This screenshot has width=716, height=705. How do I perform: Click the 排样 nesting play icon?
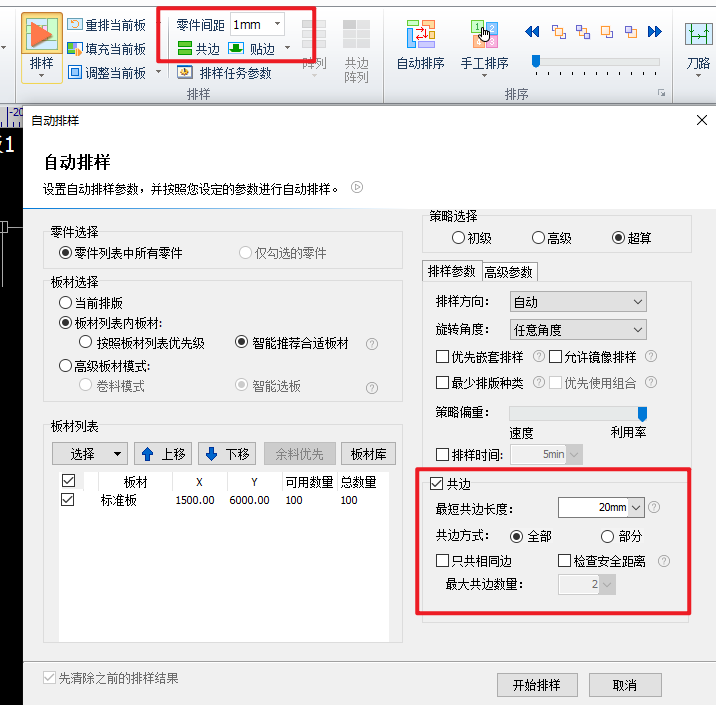[42, 34]
